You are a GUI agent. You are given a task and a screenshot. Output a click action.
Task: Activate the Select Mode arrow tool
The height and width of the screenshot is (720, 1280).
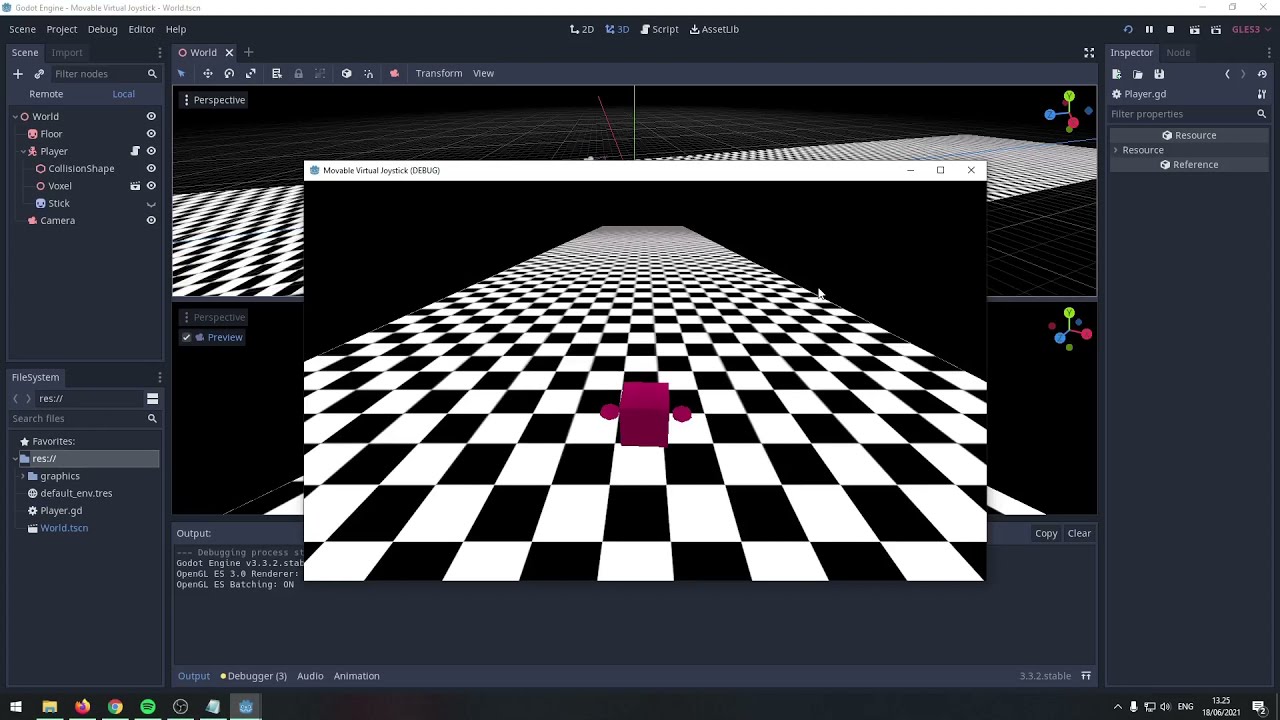(x=181, y=73)
